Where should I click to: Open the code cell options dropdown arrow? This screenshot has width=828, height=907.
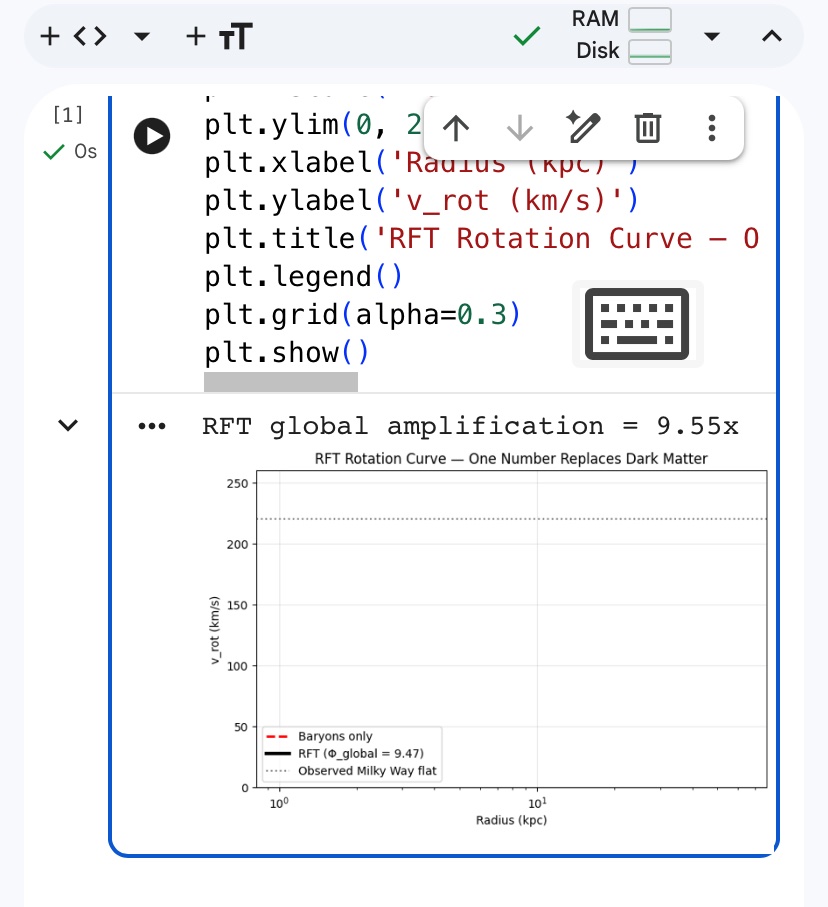pyautogui.click(x=142, y=36)
